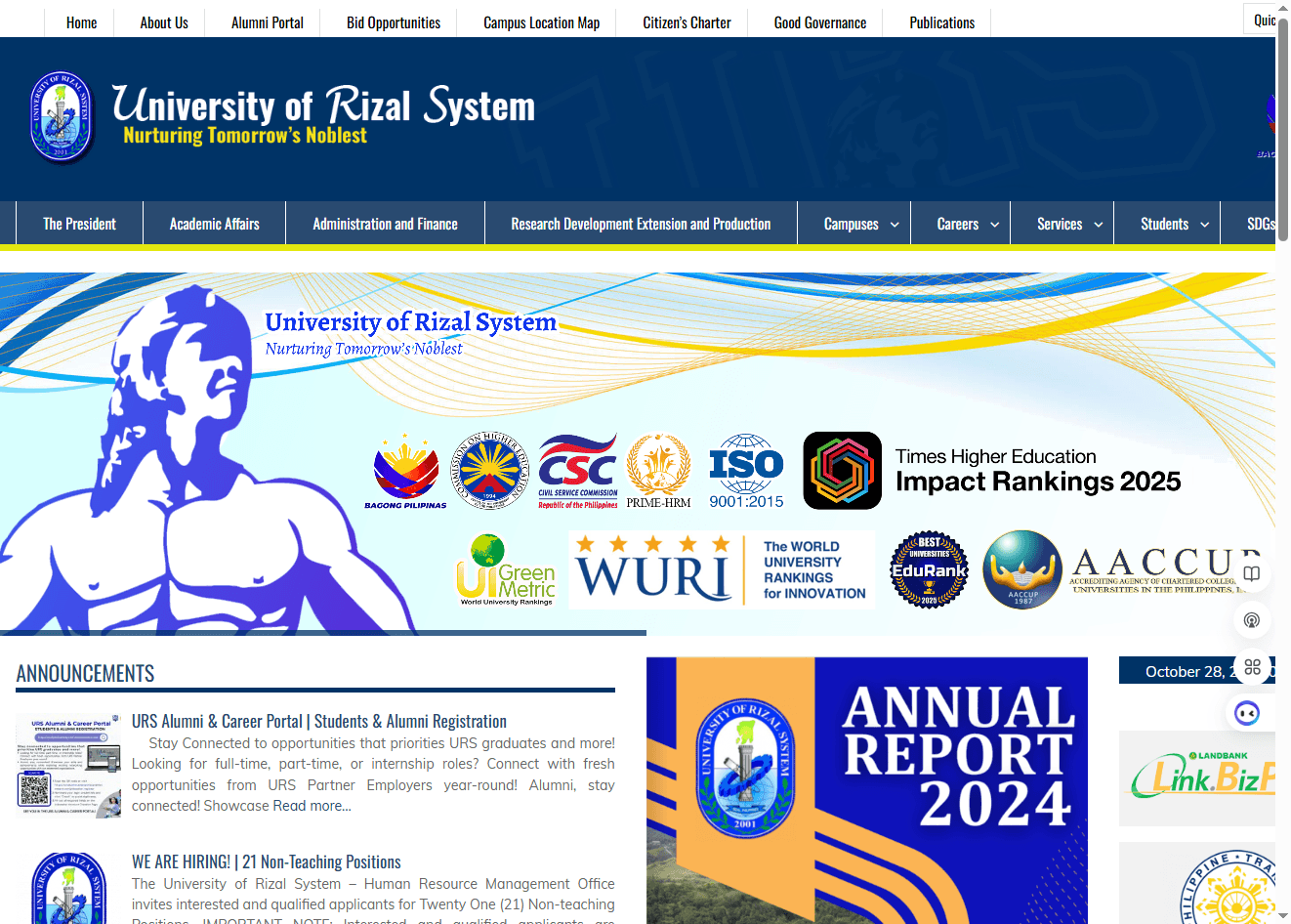Open Academic Affairs section
This screenshot has height=924, width=1291.
click(215, 224)
